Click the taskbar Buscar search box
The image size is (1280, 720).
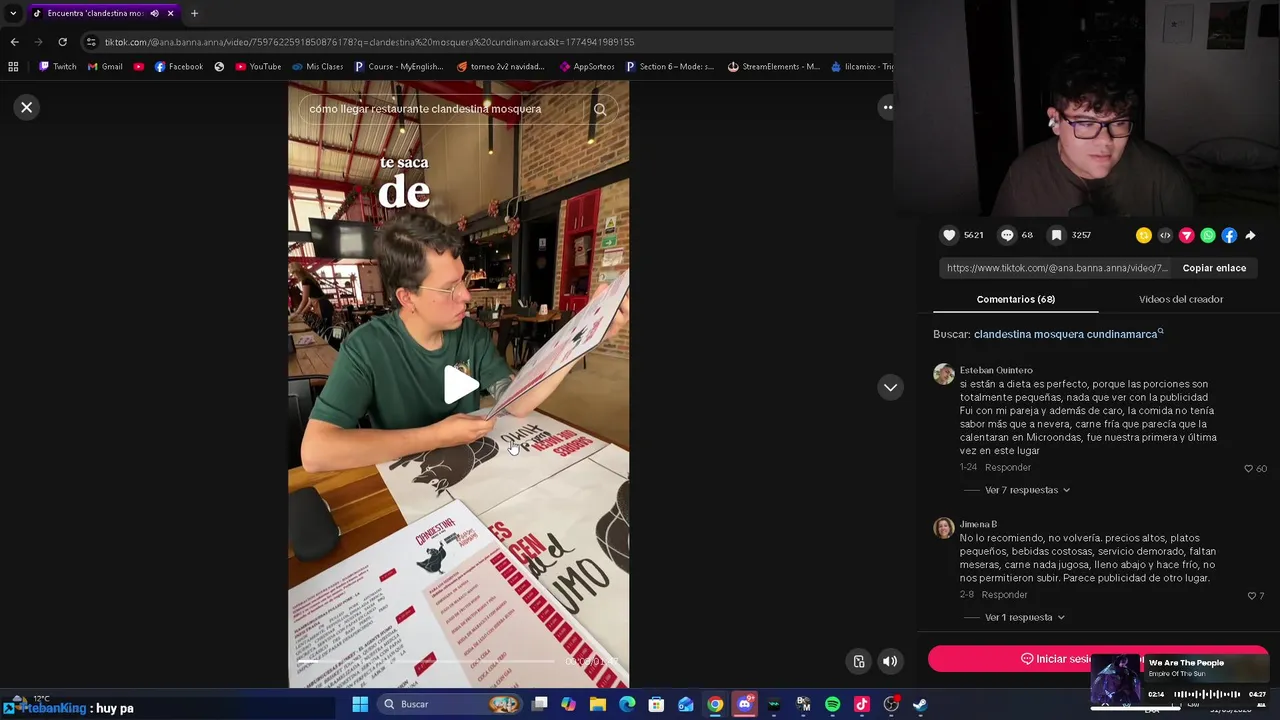(x=451, y=704)
